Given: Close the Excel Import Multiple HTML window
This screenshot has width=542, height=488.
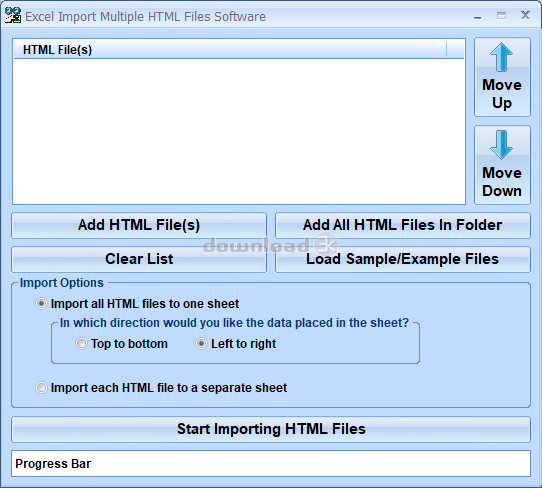Looking at the screenshot, I should [525, 15].
